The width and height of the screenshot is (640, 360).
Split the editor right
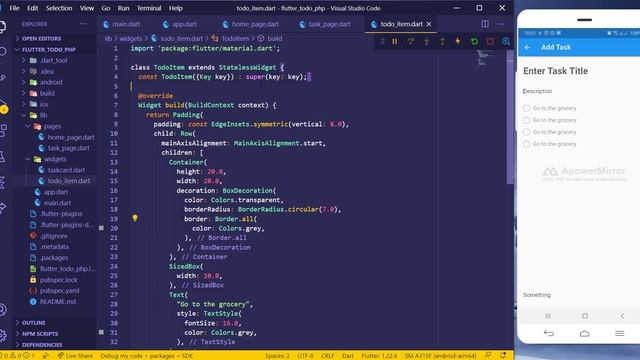pos(485,24)
